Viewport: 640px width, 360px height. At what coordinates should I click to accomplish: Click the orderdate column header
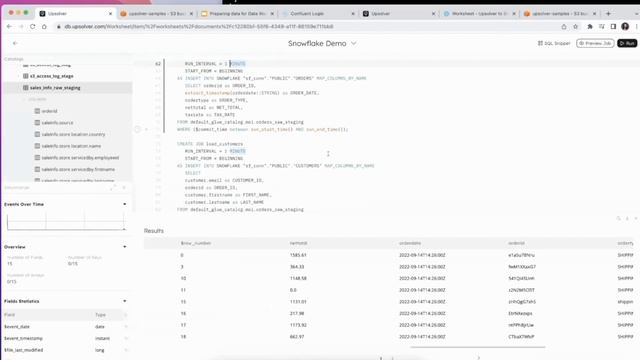[410, 243]
